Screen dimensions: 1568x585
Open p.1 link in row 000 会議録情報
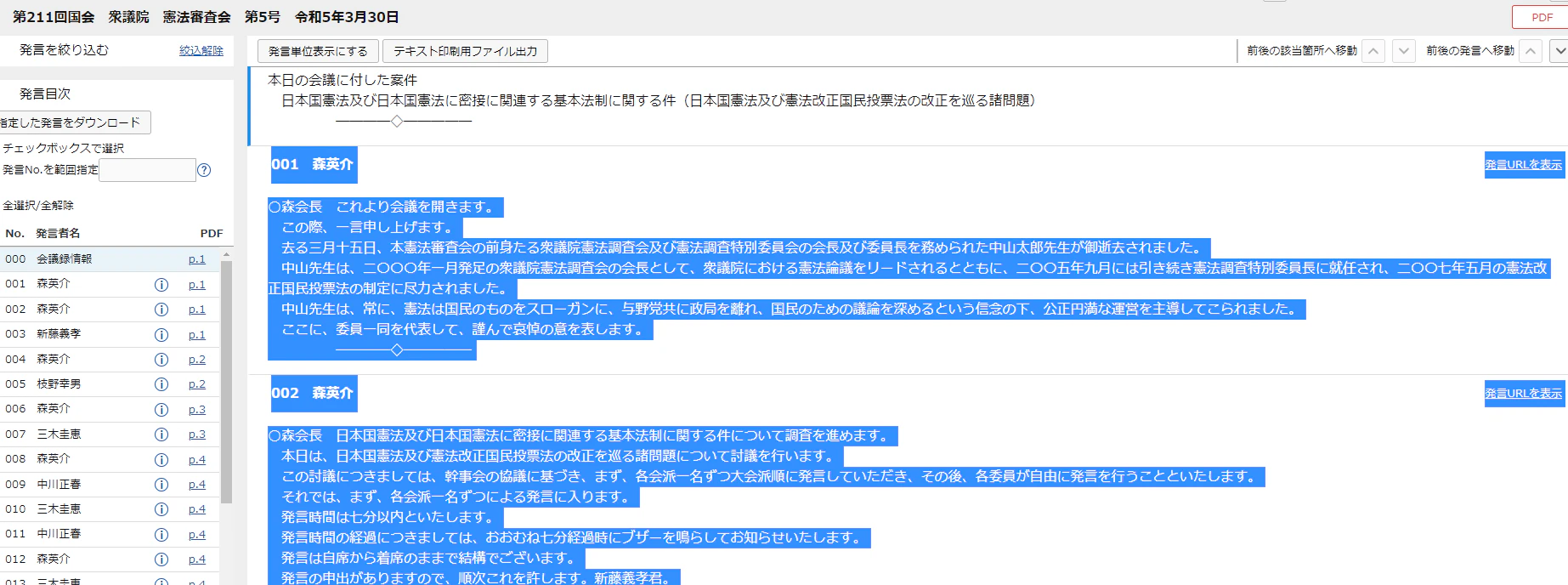pyautogui.click(x=197, y=259)
